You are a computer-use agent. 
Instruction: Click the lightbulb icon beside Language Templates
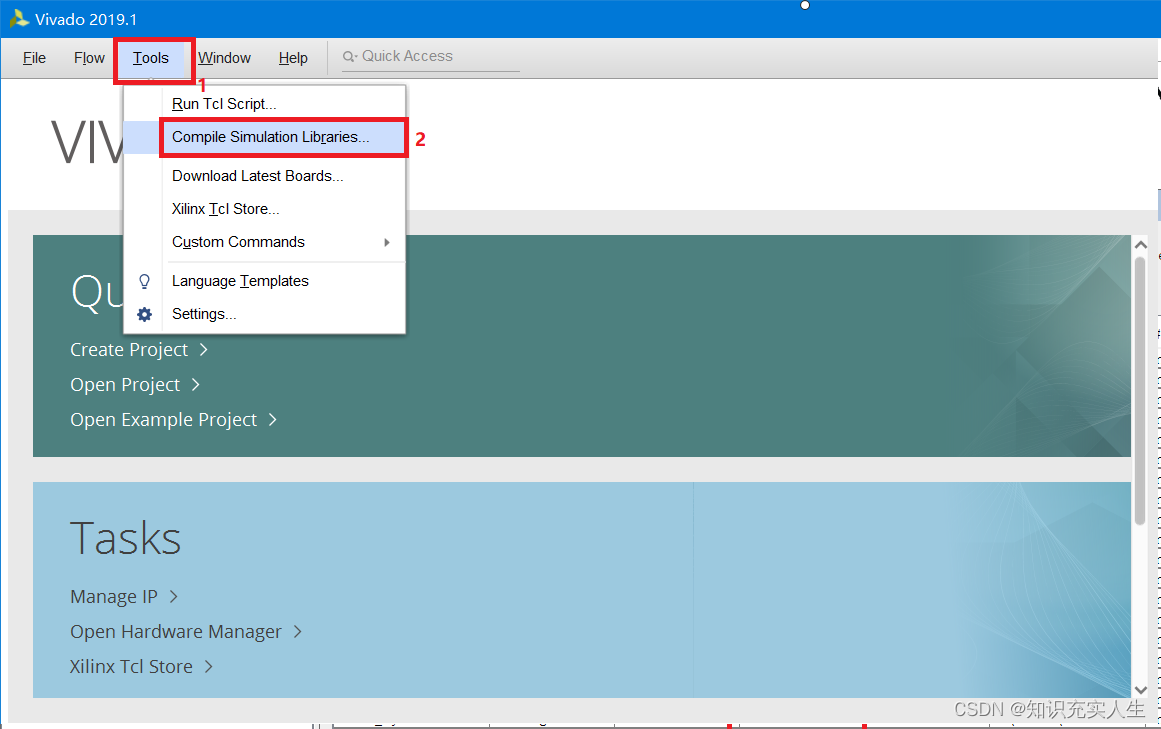click(144, 281)
